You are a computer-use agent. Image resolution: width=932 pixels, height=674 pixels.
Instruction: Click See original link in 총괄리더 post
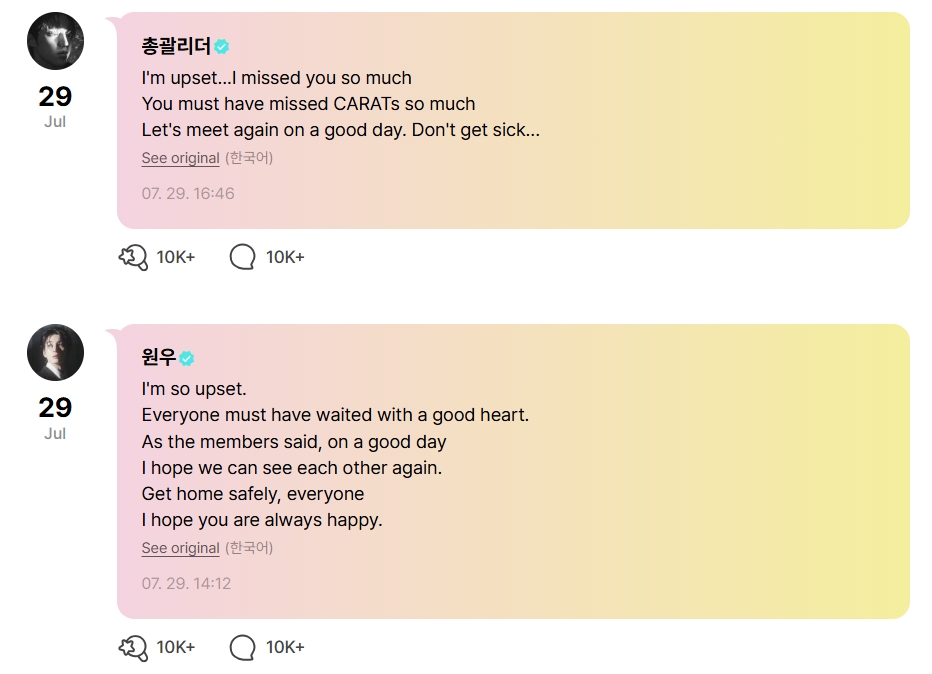click(x=181, y=158)
